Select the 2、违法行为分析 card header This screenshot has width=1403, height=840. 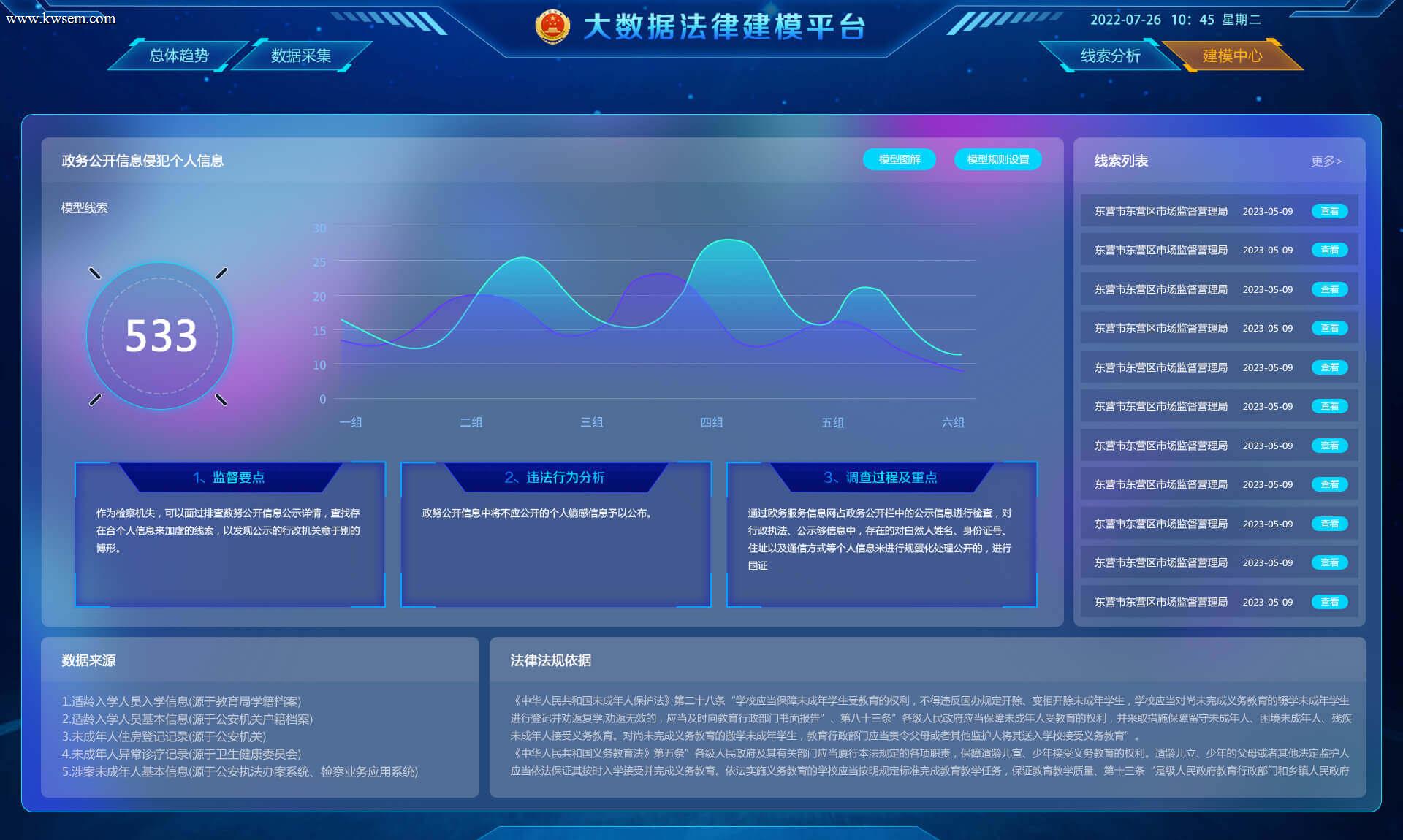tap(555, 477)
